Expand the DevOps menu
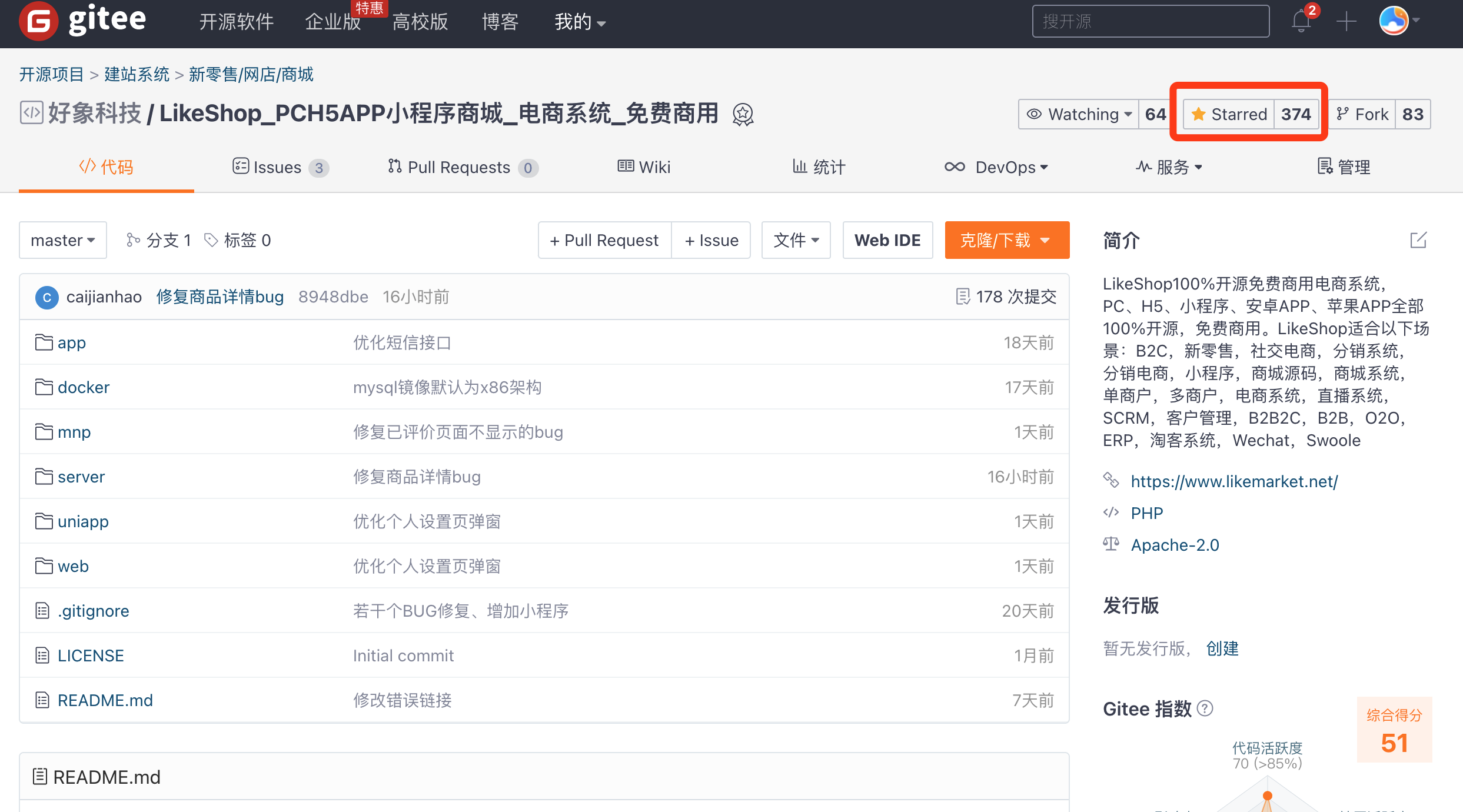Image resolution: width=1463 pixels, height=812 pixels. point(996,168)
